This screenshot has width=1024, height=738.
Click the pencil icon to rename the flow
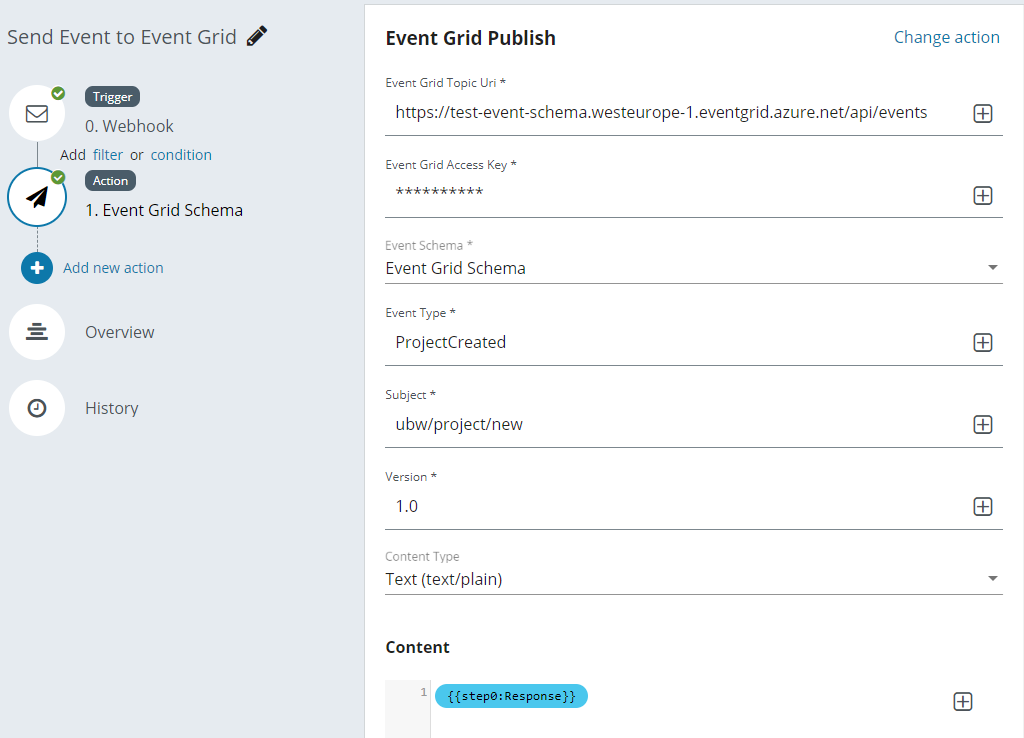(x=257, y=36)
